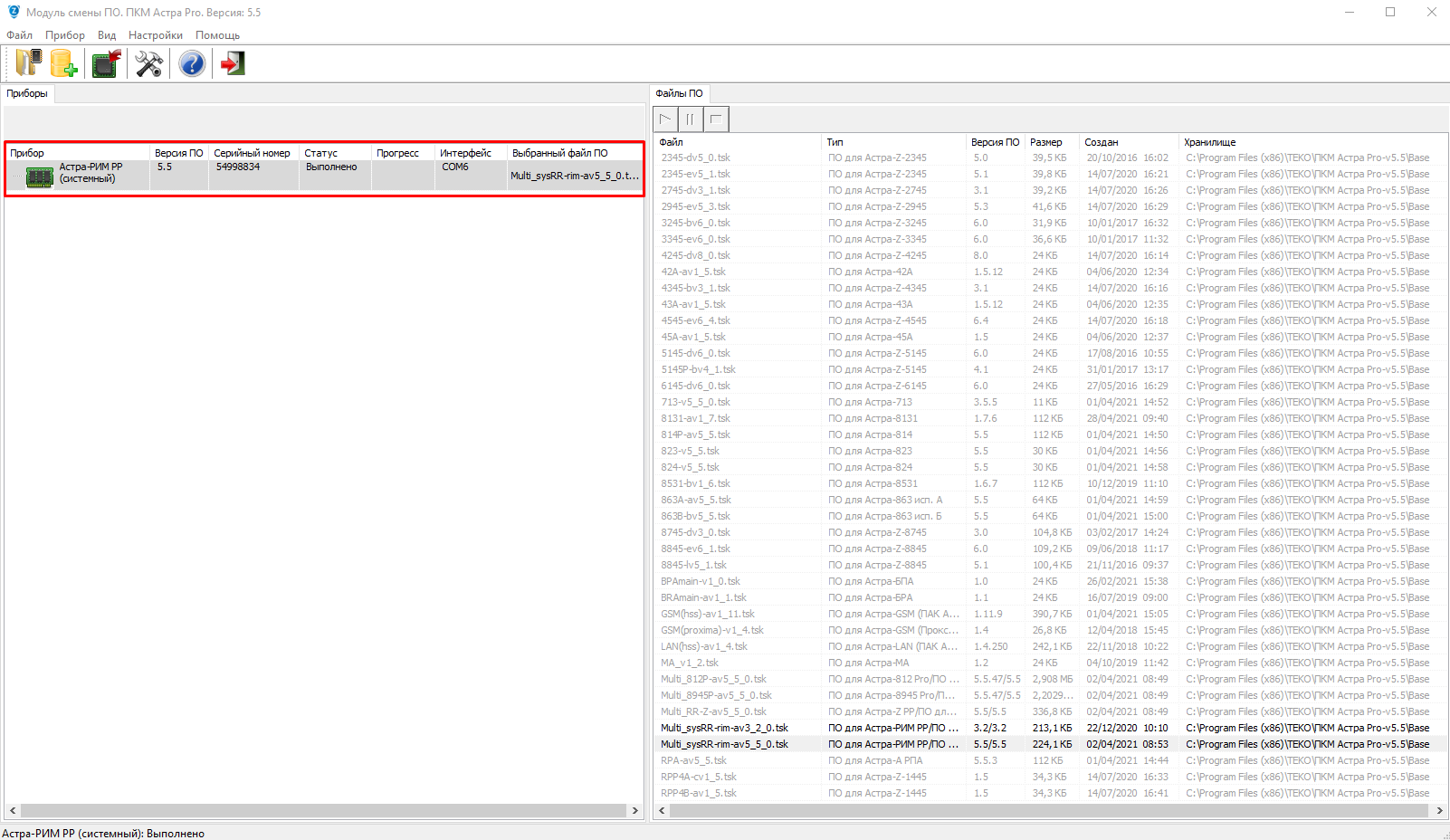Select file GSM(hss)-av1_11.tsk

click(x=708, y=614)
